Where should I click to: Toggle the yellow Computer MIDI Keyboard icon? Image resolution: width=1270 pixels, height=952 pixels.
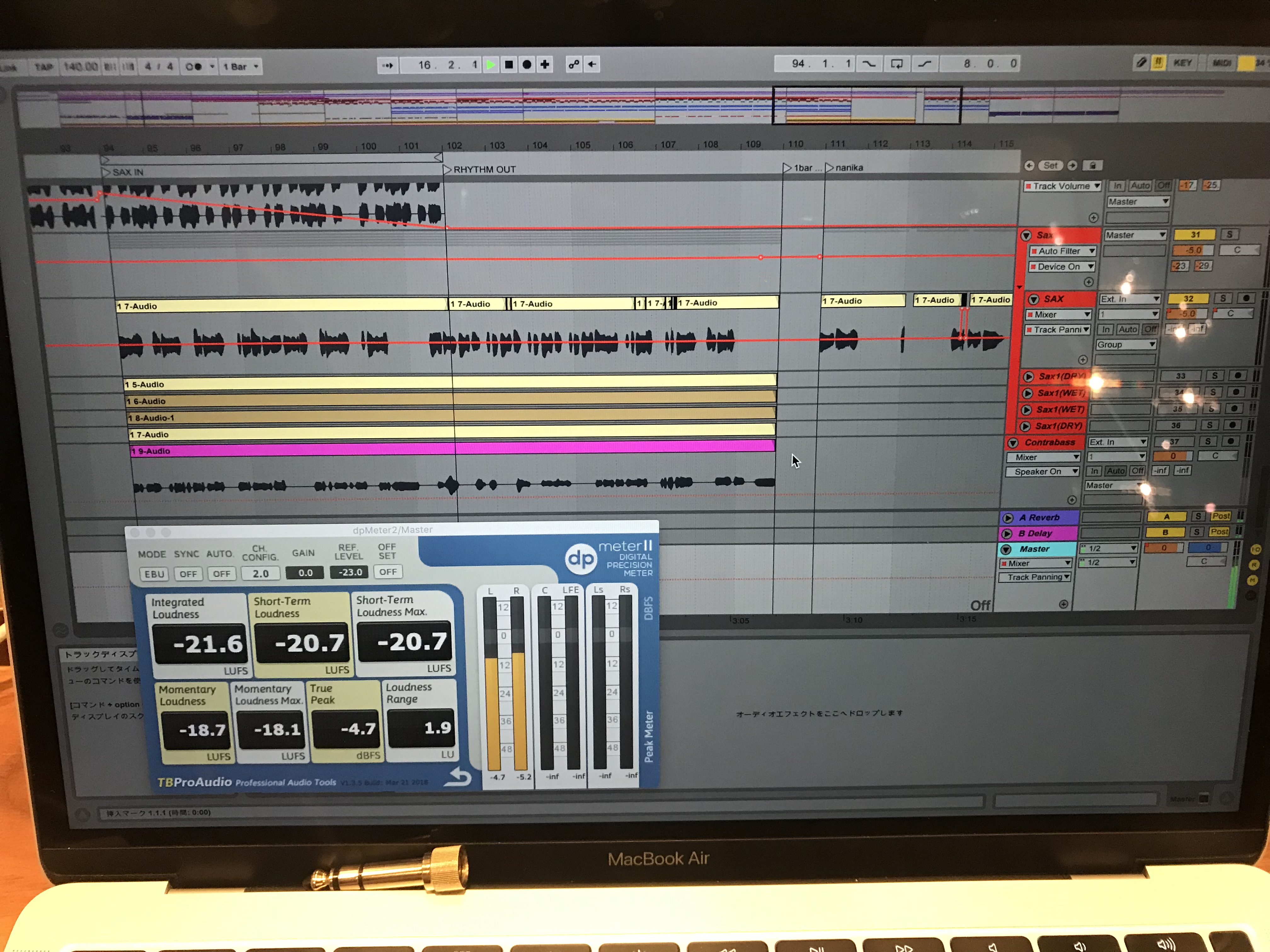pyautogui.click(x=1158, y=63)
